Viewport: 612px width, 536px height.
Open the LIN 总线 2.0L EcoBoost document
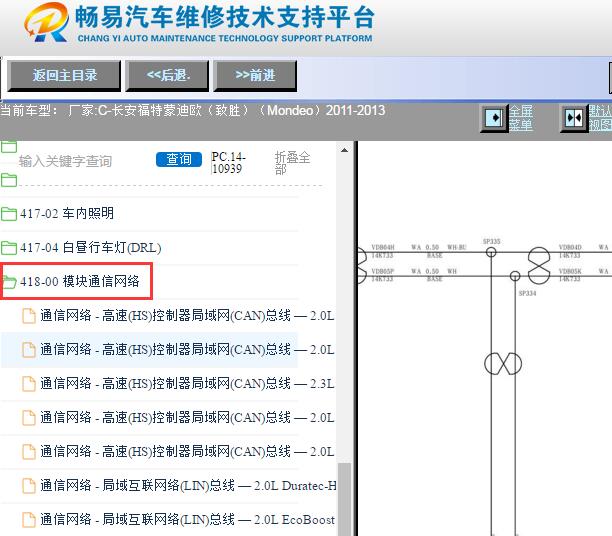pyautogui.click(x=187, y=520)
